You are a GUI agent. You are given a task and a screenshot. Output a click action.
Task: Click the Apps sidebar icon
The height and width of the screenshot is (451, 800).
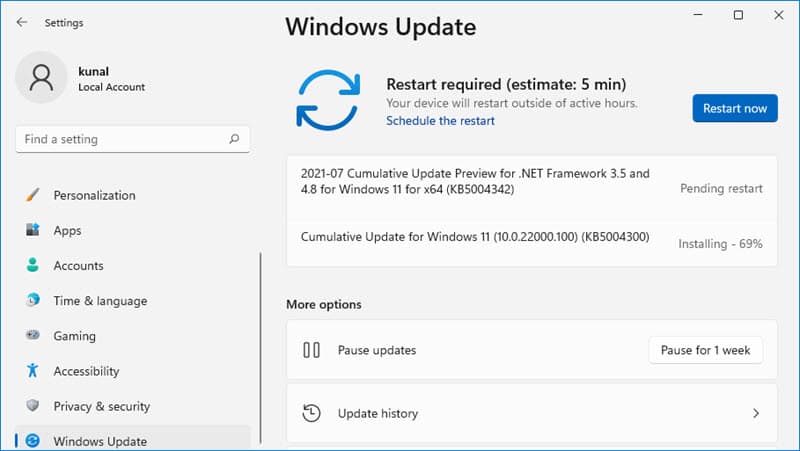click(x=33, y=230)
